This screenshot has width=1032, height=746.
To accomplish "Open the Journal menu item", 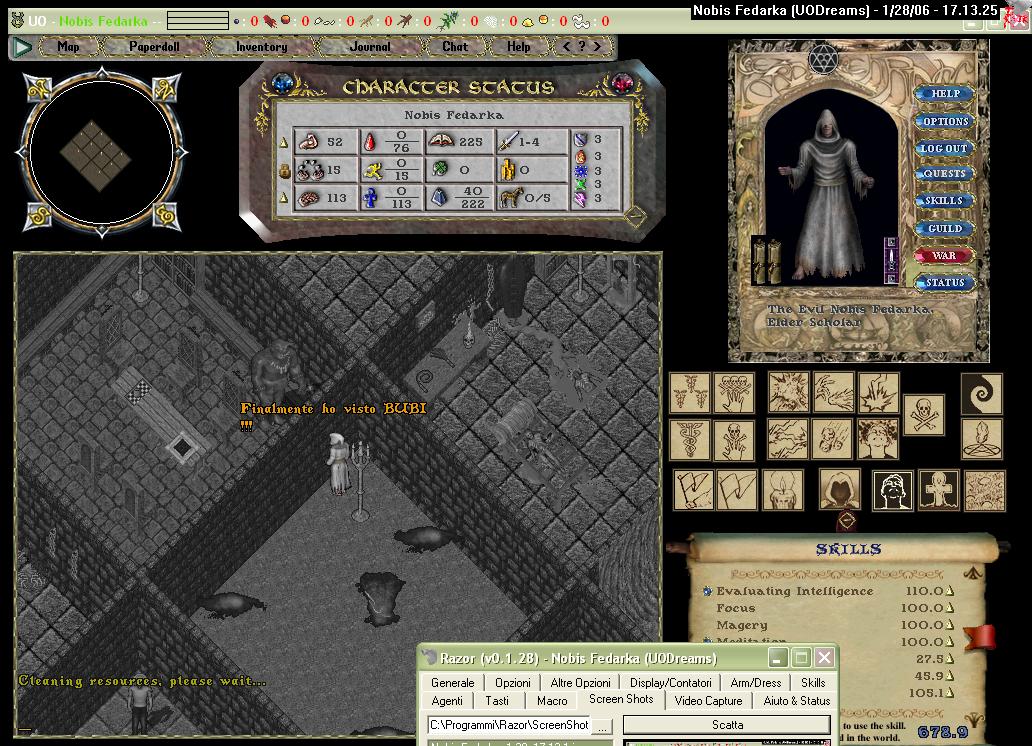I will tap(370, 47).
